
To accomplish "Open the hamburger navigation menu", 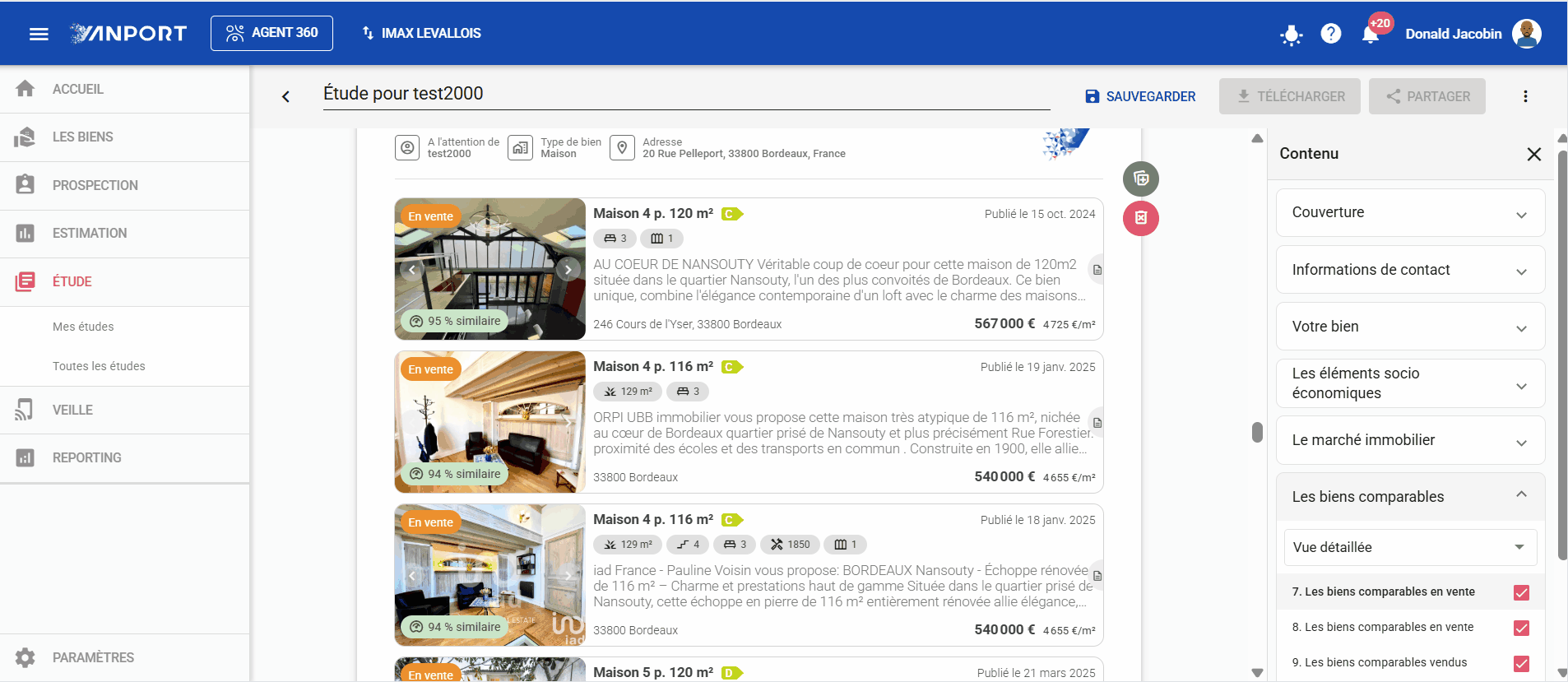I will coord(39,34).
